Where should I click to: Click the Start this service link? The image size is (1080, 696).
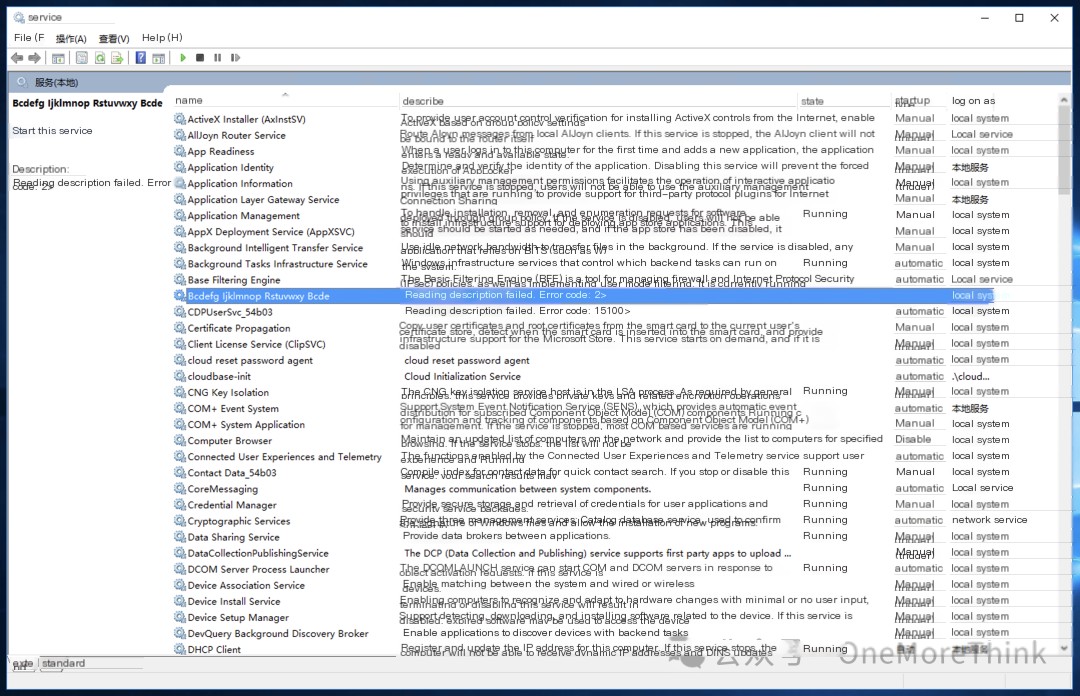[x=52, y=131]
